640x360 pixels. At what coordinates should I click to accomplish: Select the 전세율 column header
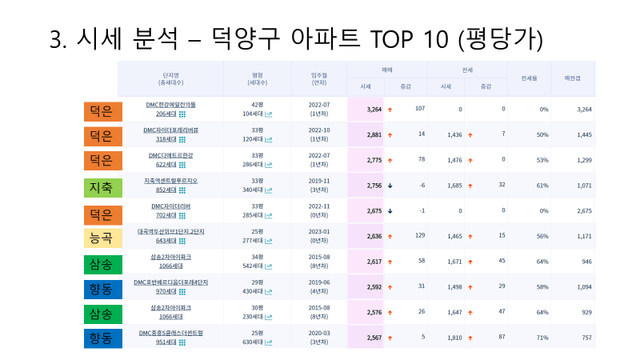pyautogui.click(x=529, y=78)
